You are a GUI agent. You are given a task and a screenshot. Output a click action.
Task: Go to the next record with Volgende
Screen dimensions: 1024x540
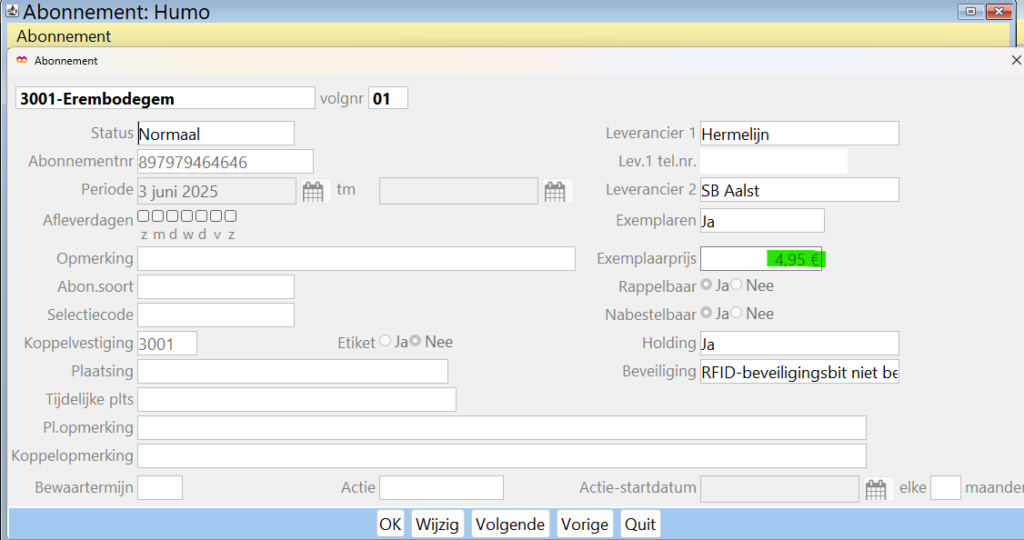[510, 524]
